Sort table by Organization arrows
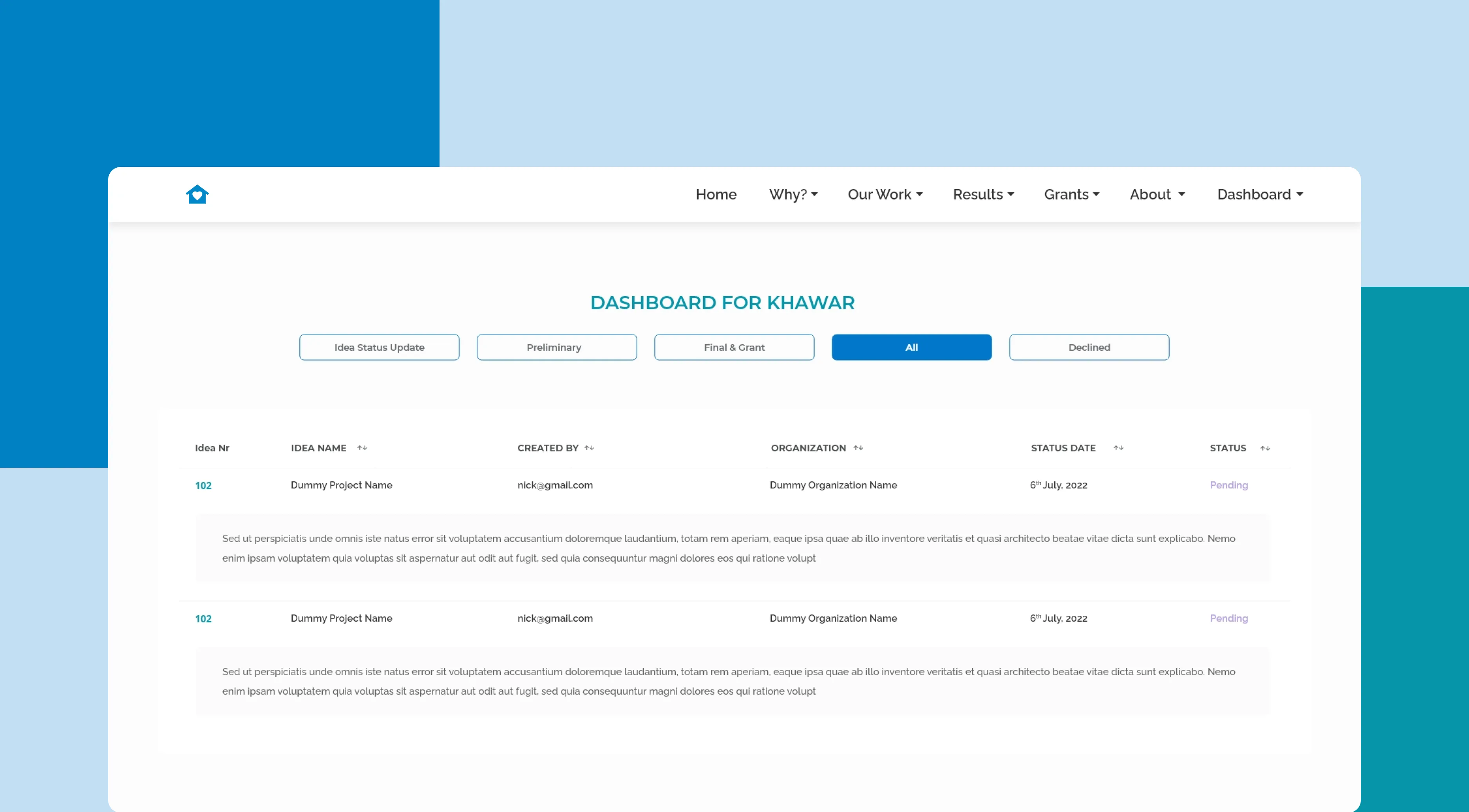Screen dimensions: 1469x812 pyautogui.click(x=858, y=448)
